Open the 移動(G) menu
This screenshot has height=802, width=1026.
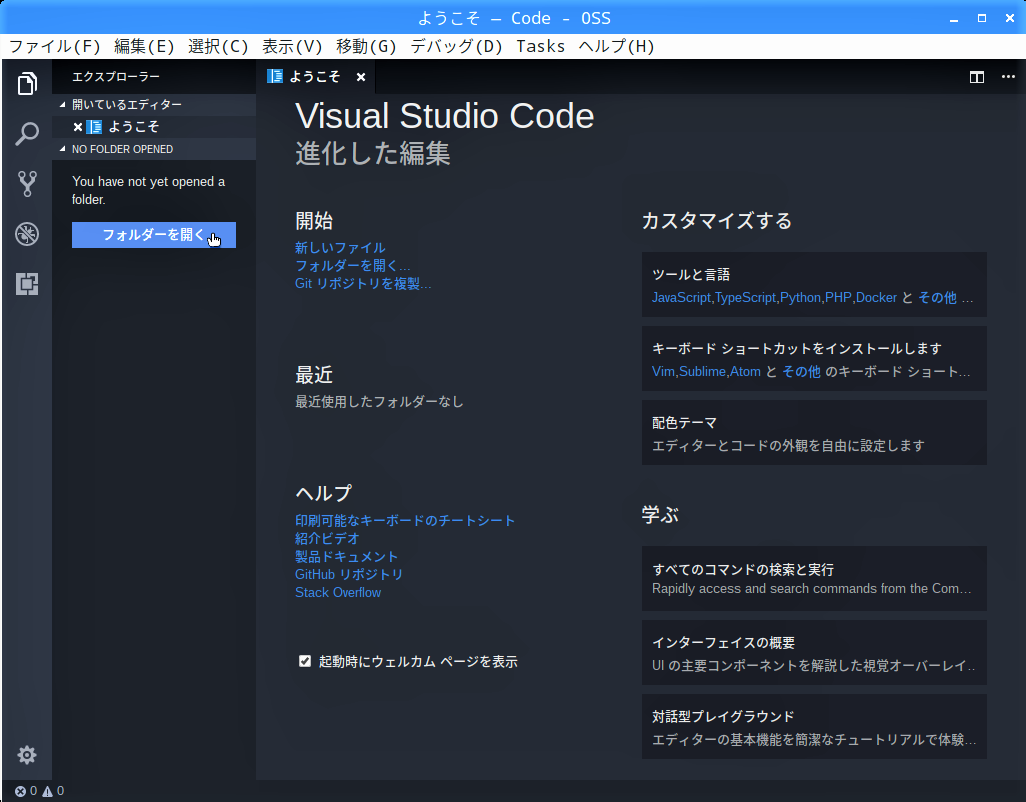(x=366, y=46)
